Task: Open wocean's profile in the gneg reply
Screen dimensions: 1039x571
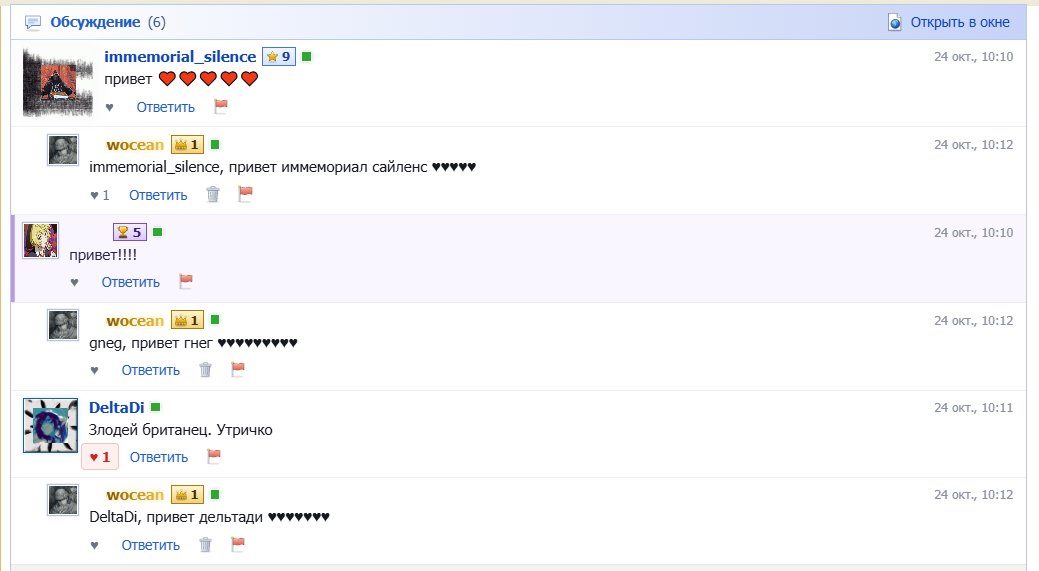Action: [x=135, y=321]
